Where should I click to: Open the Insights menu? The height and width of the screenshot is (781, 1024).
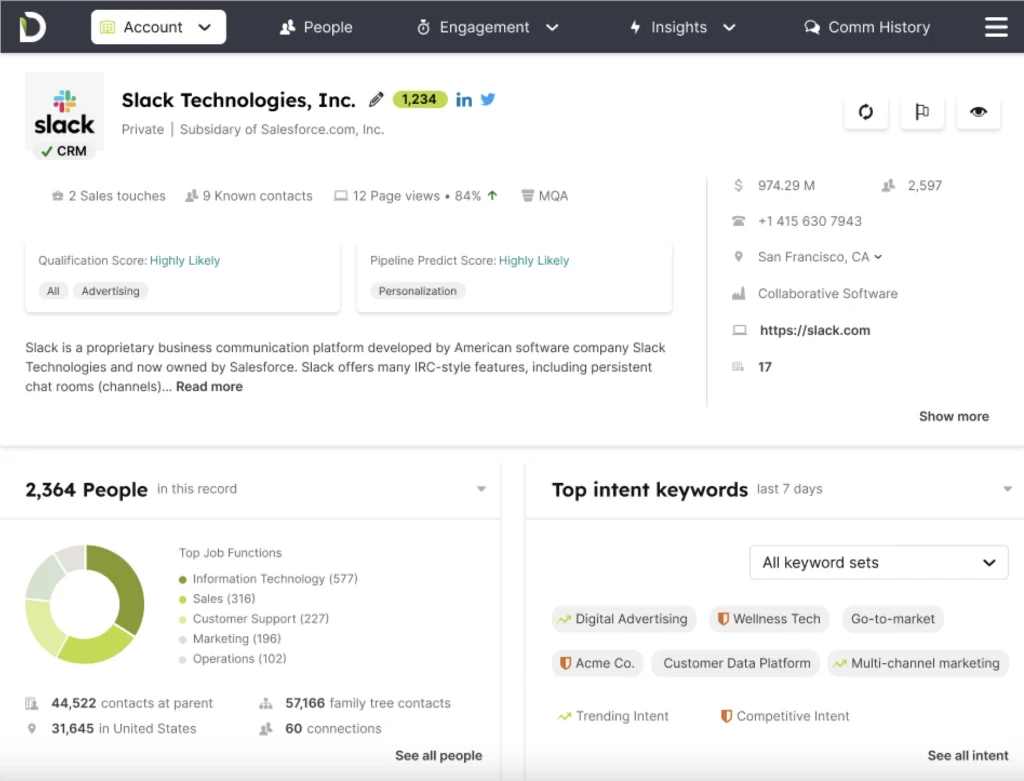(682, 27)
